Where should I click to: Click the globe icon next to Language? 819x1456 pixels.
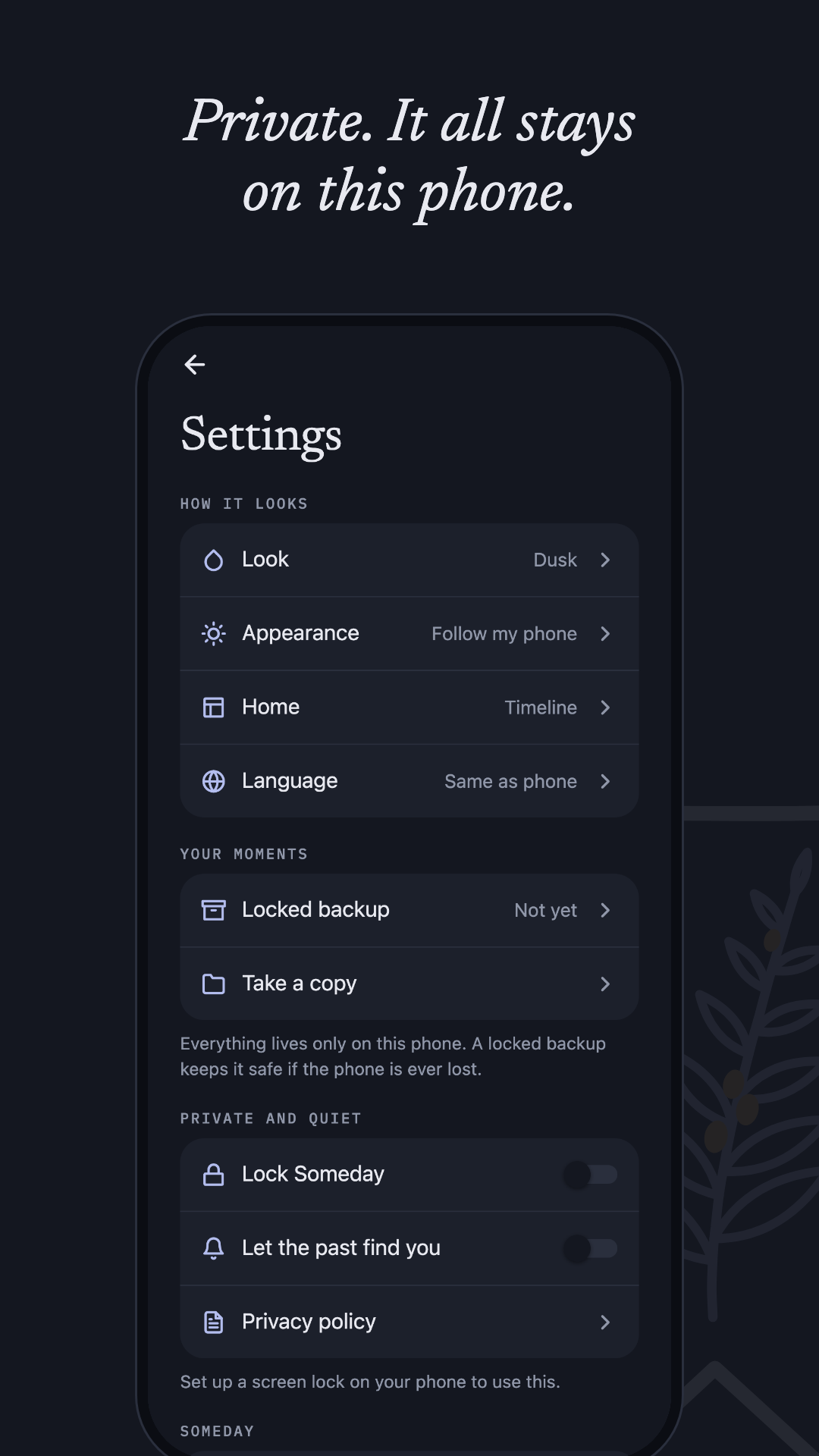coord(214,781)
